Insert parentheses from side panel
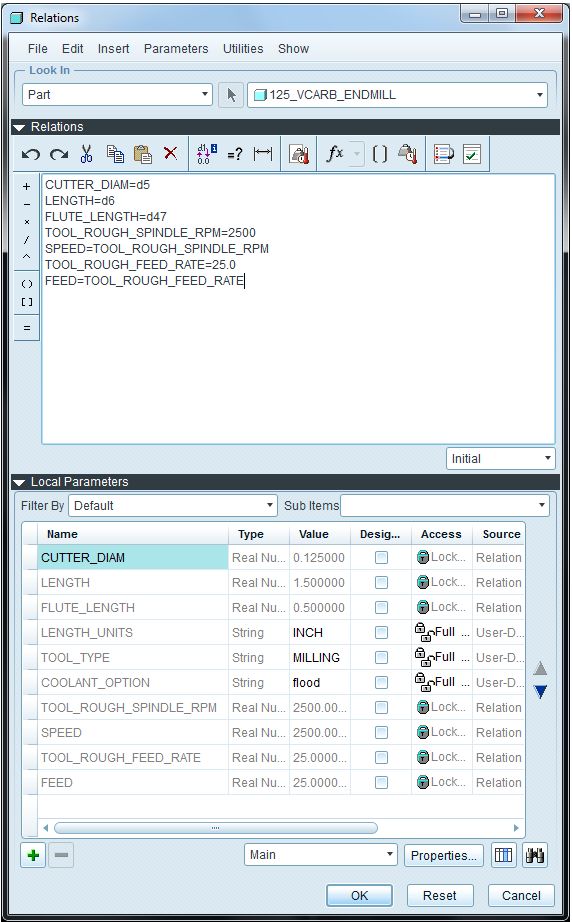 (26, 284)
